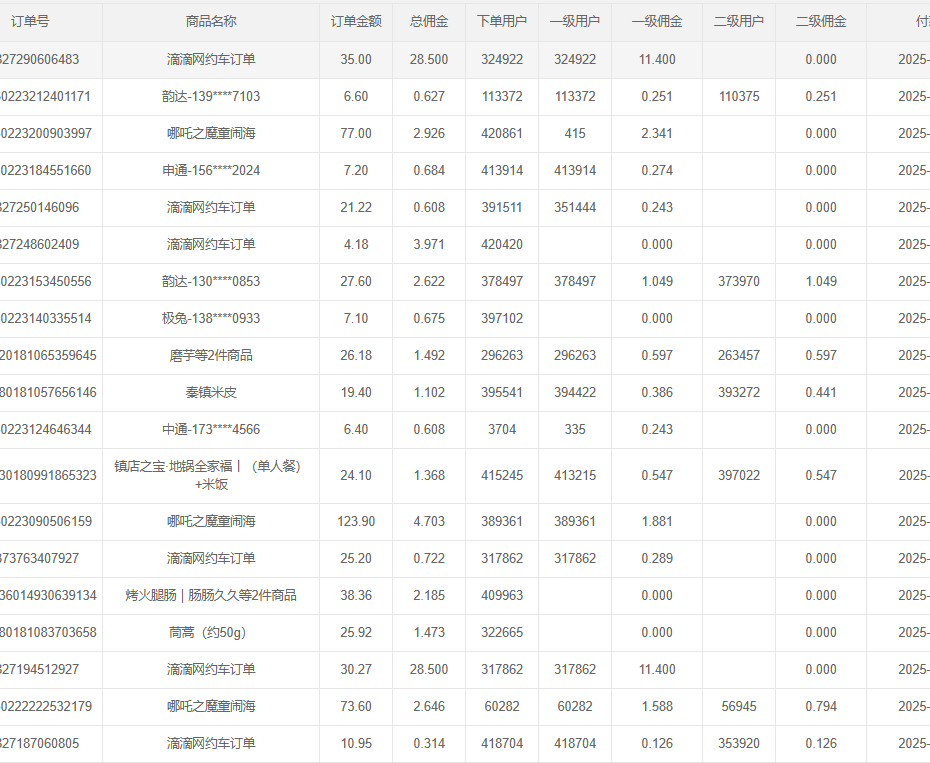Click order amount 123.90
Viewport: 930px width, 763px height.
coord(356,522)
